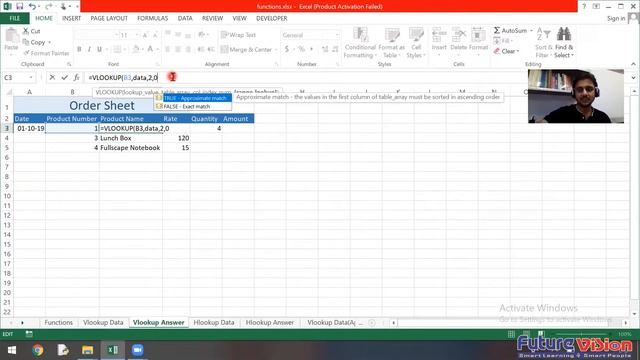Expand the Name Box dropdown arrow
This screenshot has height=360, width=640.
[31, 77]
